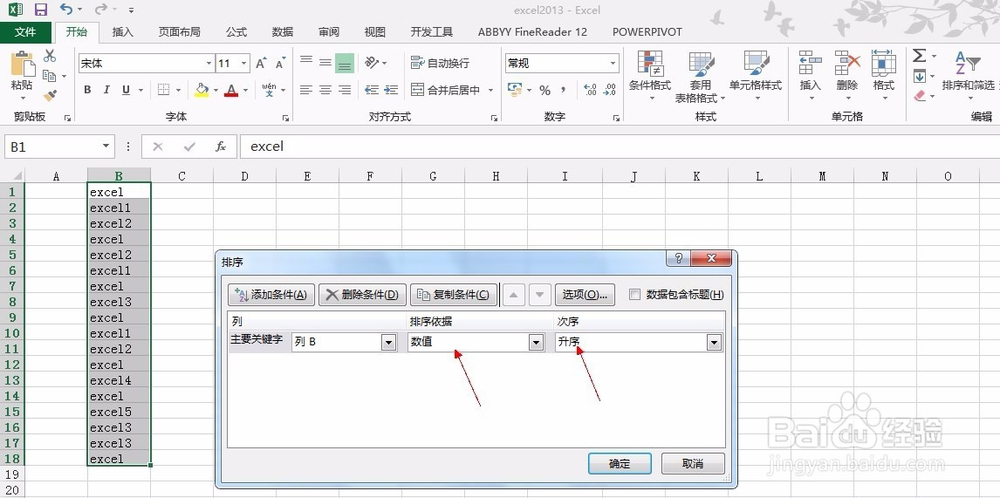This screenshot has width=1000, height=498.
Task: Open 单元格样式 cell styles
Action: click(756, 77)
